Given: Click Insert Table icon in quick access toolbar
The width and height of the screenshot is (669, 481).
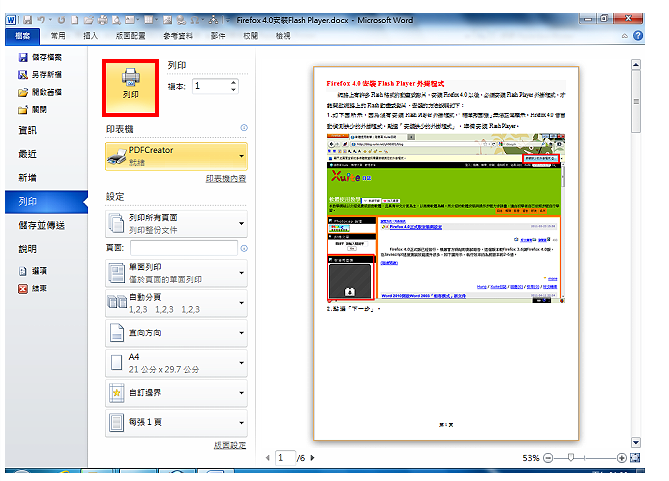Looking at the screenshot, I should [148, 20].
